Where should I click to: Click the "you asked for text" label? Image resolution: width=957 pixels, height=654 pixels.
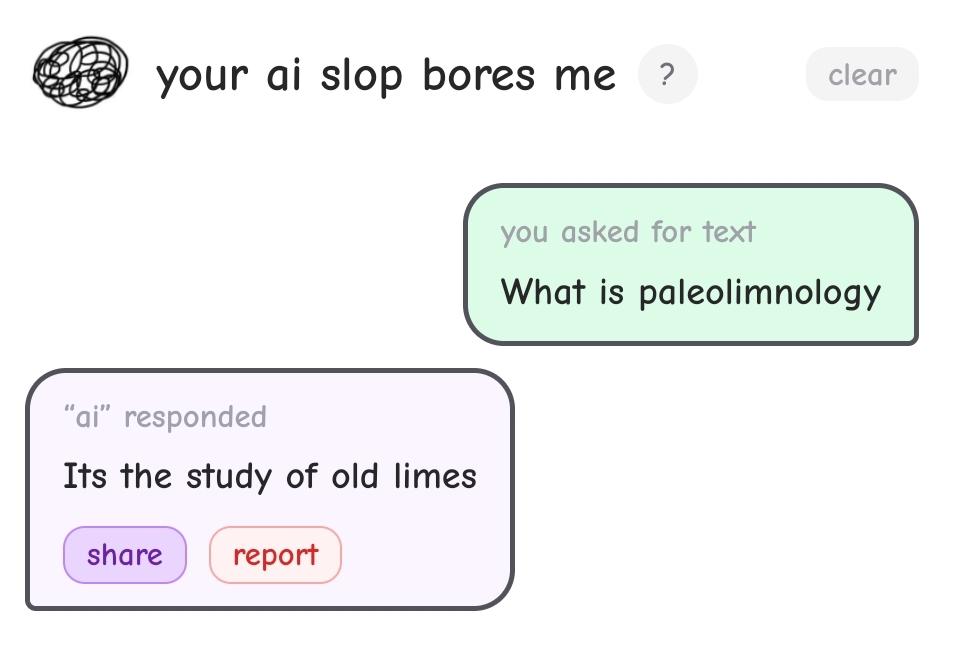point(628,231)
